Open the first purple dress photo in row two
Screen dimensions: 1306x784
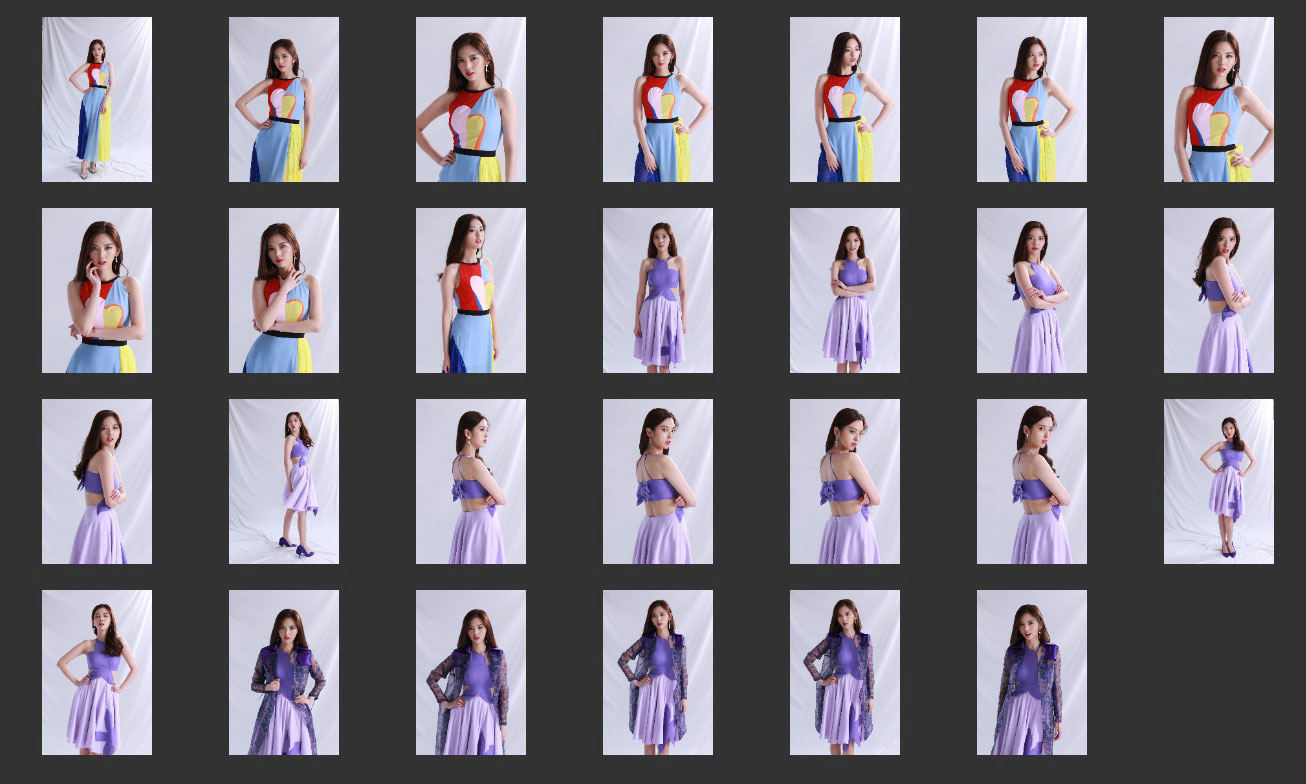[657, 290]
